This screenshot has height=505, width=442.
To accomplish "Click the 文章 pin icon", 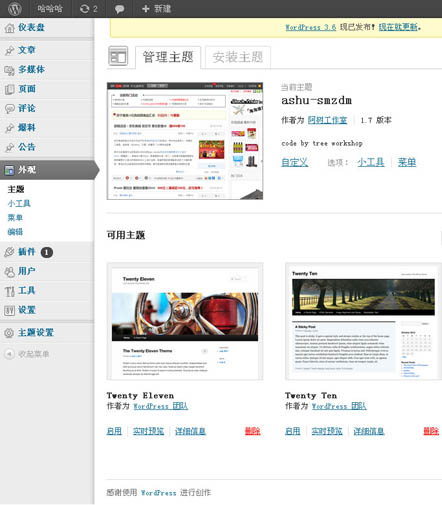I will (10, 50).
